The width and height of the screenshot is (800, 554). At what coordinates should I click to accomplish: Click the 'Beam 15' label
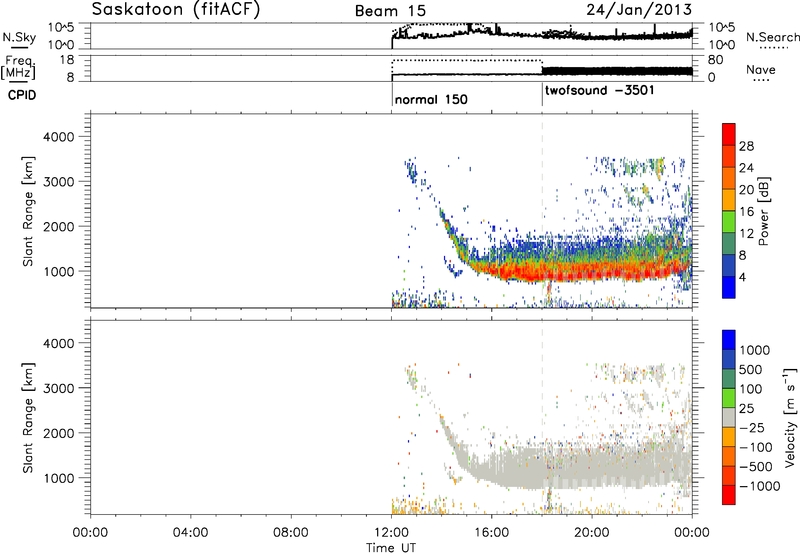(390, 11)
